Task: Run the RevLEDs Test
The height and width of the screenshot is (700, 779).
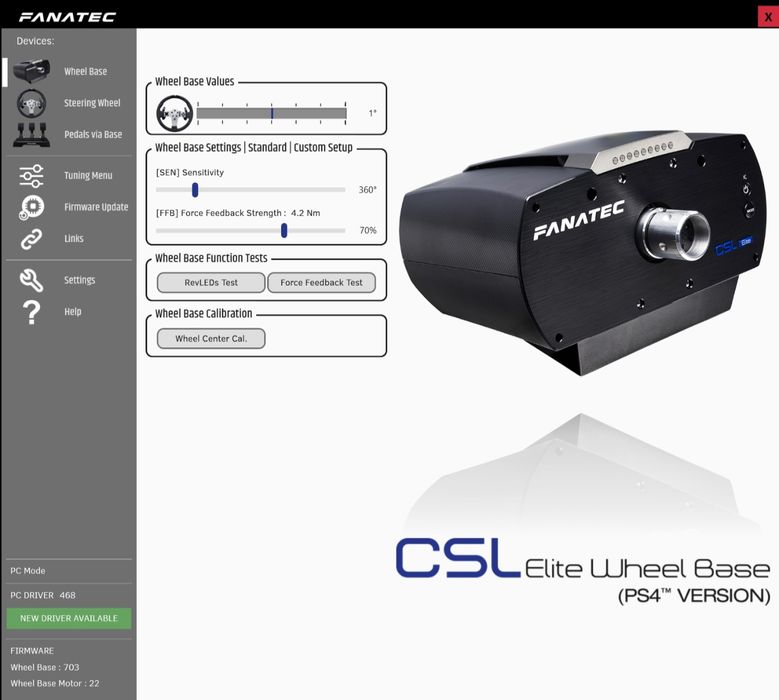Action: coord(211,283)
